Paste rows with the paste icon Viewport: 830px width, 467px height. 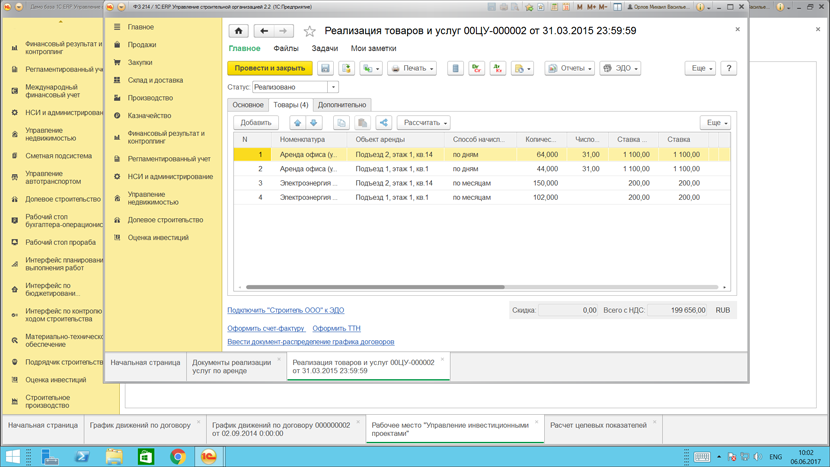point(363,123)
